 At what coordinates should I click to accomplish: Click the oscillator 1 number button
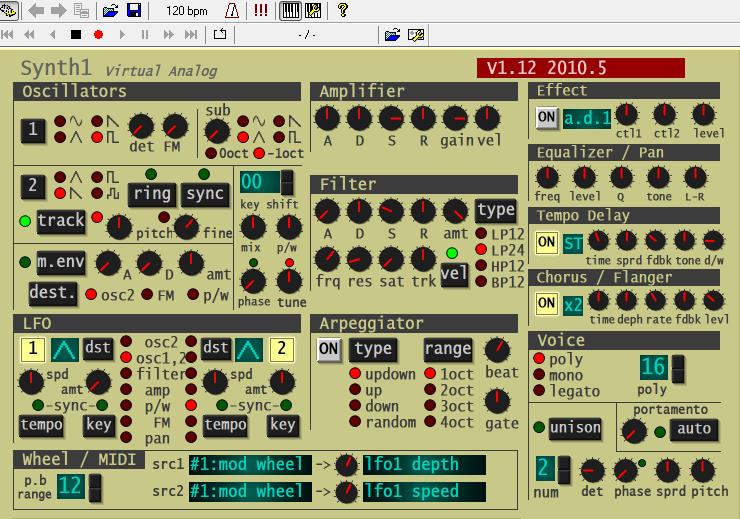(x=33, y=130)
